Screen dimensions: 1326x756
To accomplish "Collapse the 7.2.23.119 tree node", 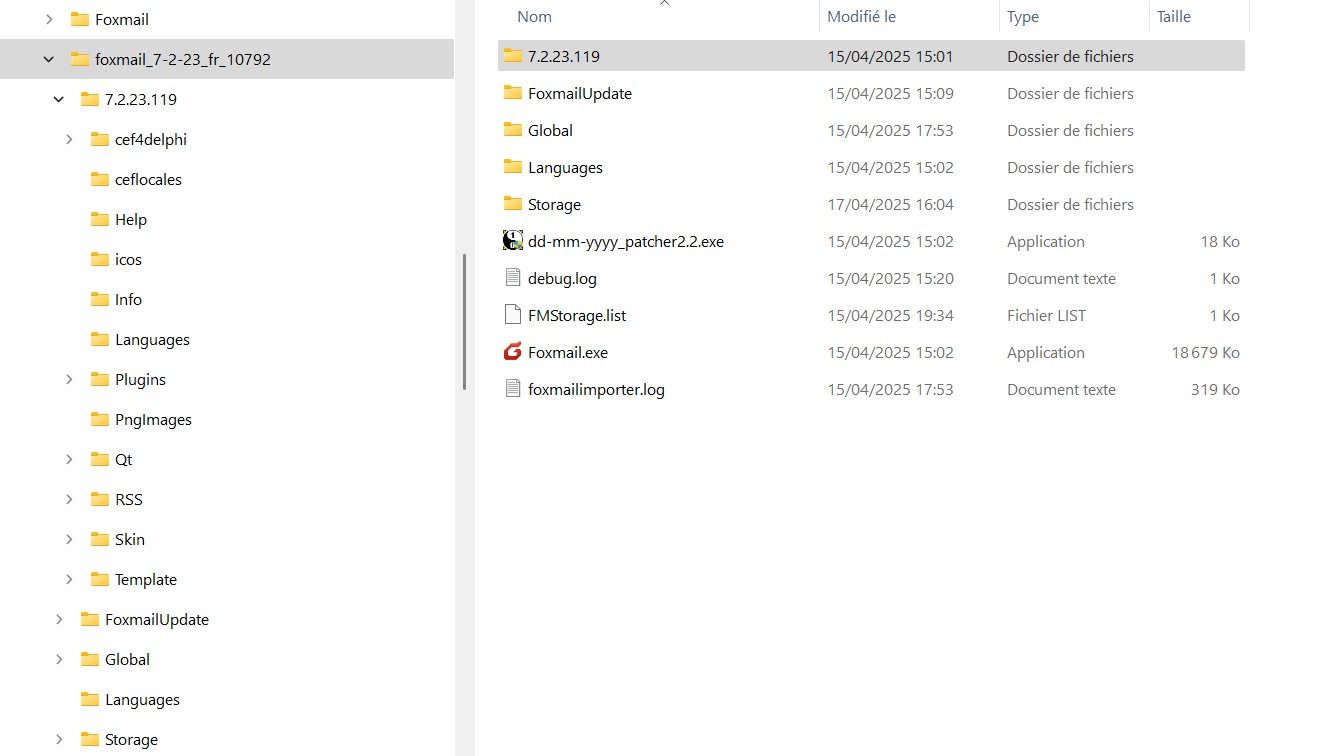I will (x=59, y=99).
